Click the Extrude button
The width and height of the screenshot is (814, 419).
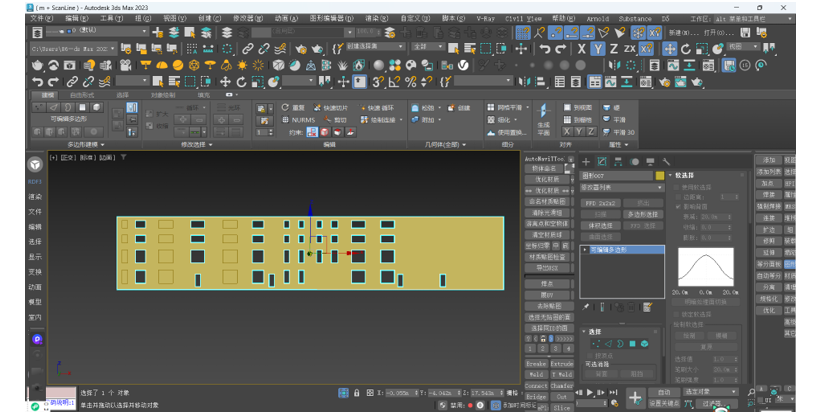pyautogui.click(x=562, y=364)
